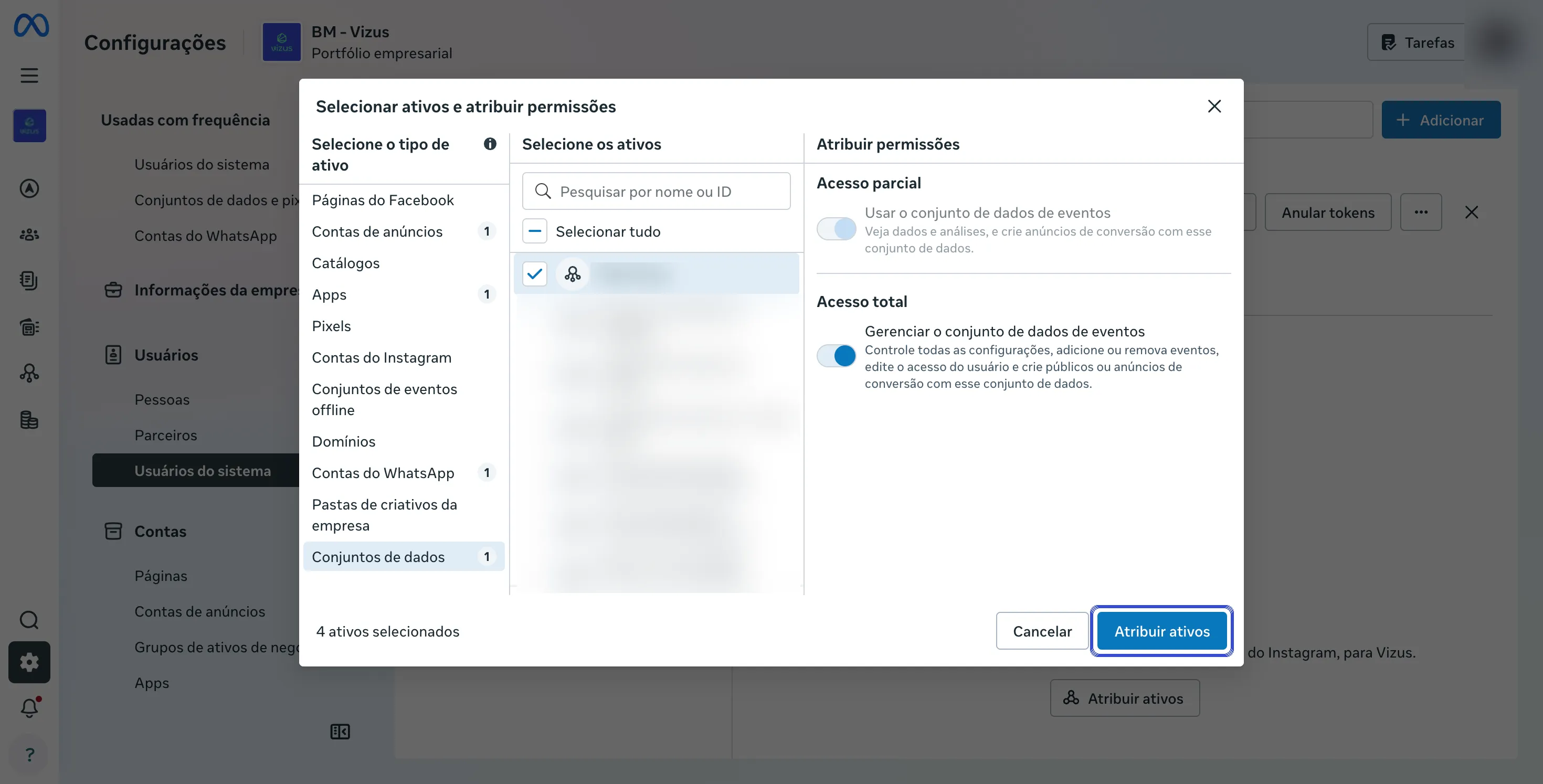The width and height of the screenshot is (1543, 784).
Task: Toggle partial access data set switch
Action: (x=837, y=229)
